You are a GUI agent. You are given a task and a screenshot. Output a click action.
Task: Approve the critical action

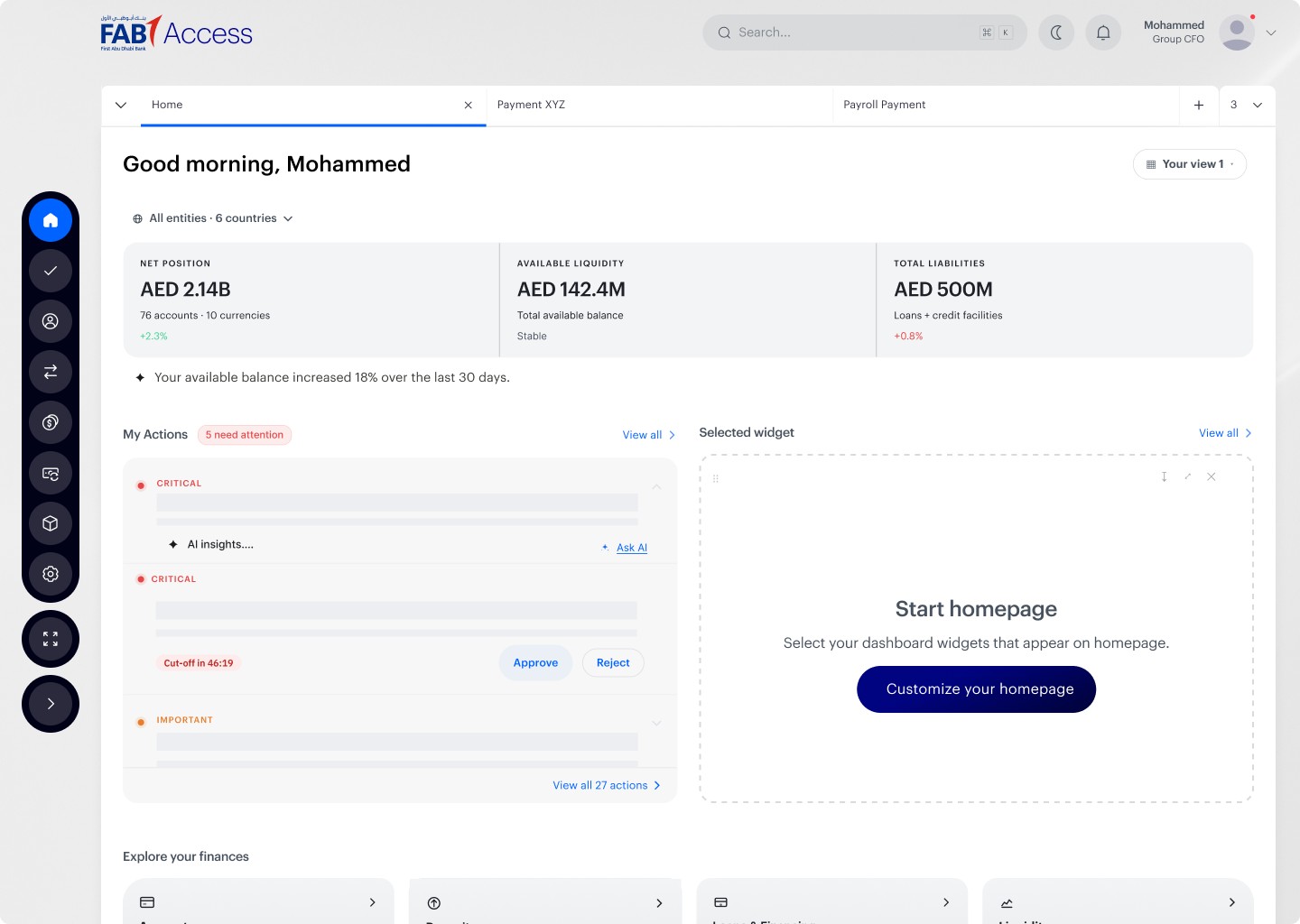(535, 662)
